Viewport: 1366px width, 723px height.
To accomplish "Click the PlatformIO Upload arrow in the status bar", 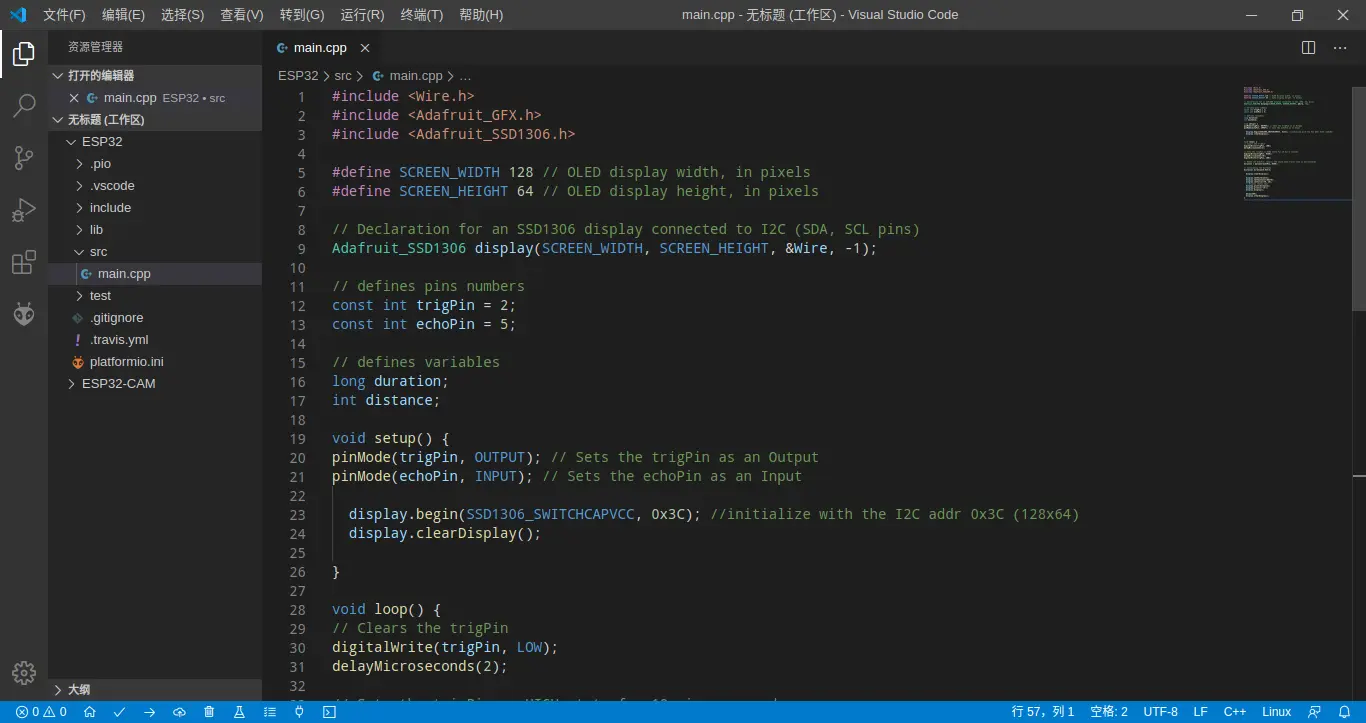I will pos(149,712).
